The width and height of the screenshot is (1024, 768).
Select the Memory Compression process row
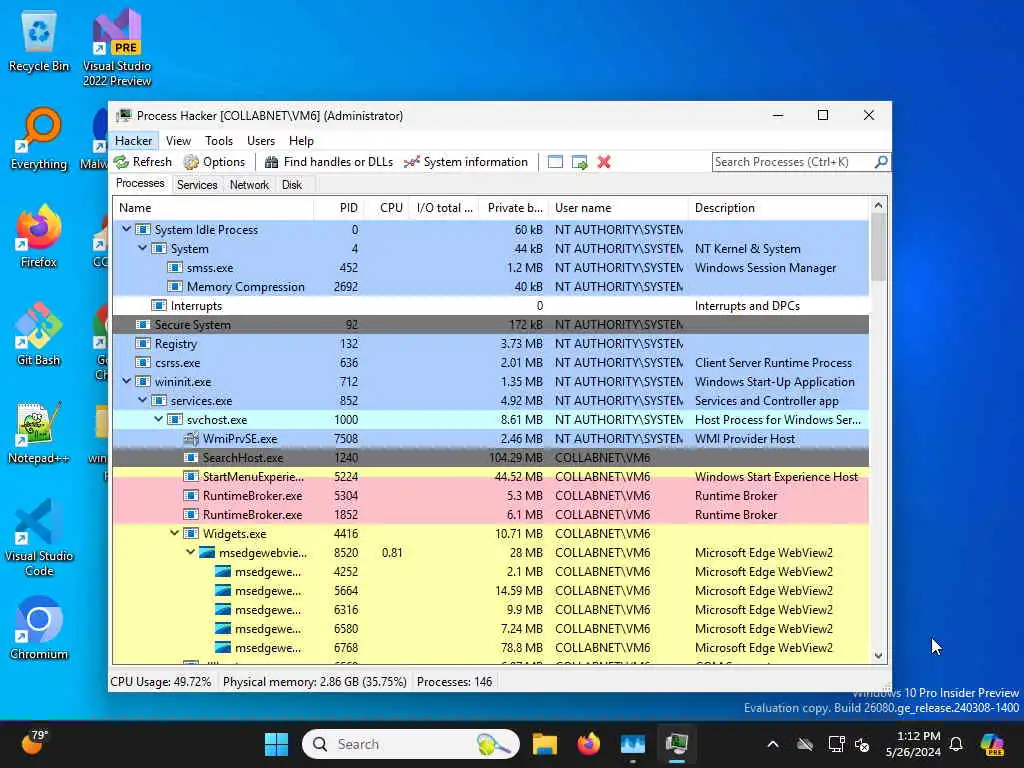(x=490, y=287)
